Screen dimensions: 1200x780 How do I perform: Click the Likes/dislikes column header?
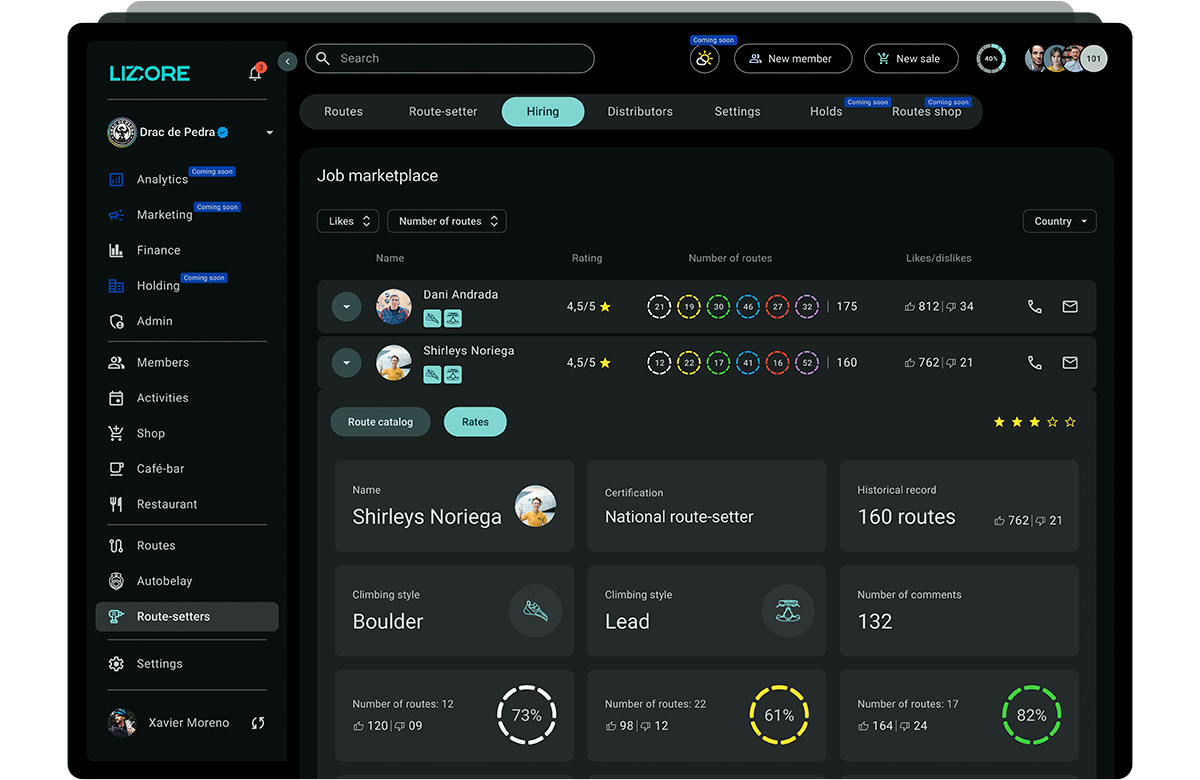pos(939,258)
